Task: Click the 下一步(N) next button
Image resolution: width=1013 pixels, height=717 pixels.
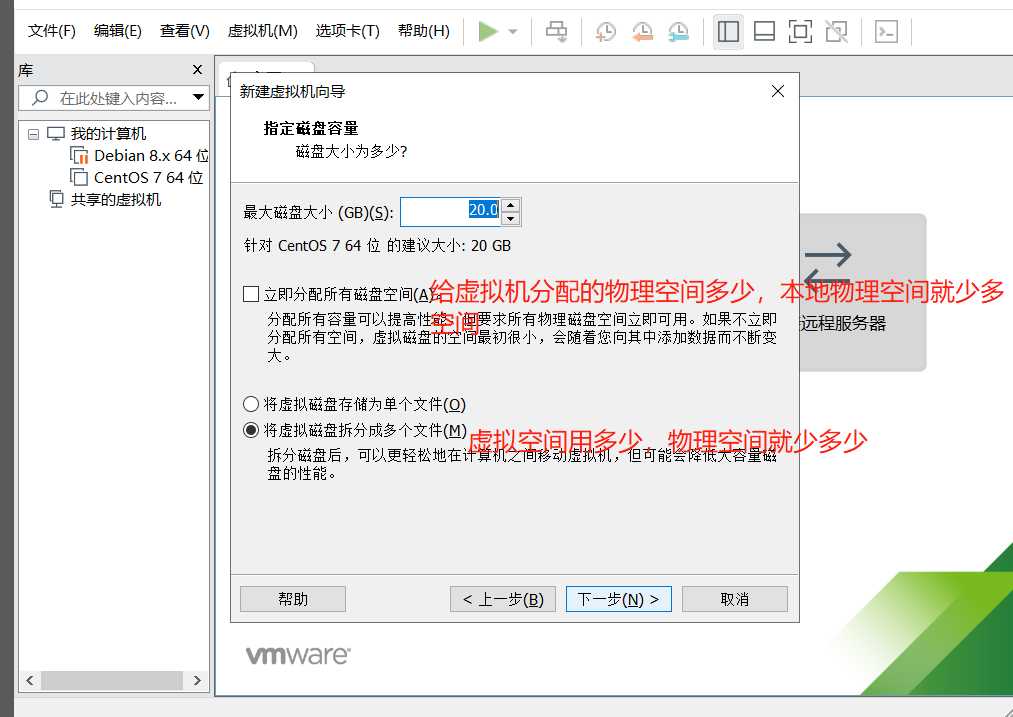Action: (x=618, y=599)
